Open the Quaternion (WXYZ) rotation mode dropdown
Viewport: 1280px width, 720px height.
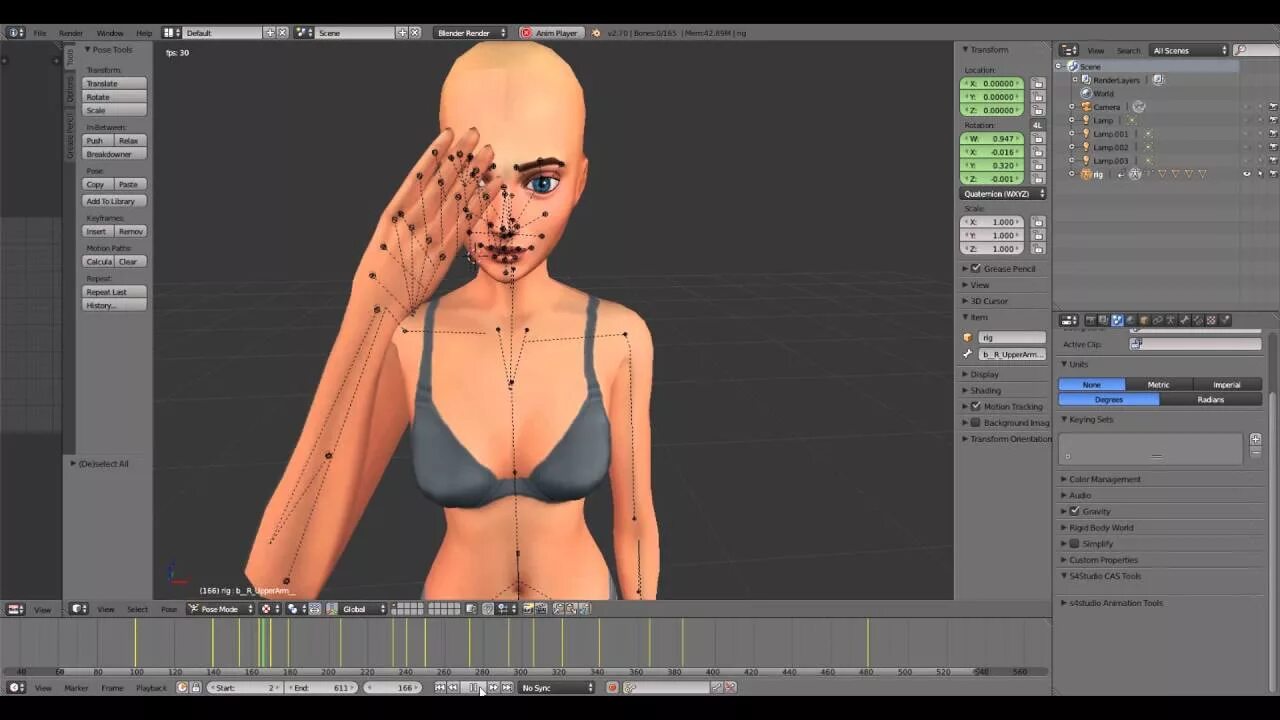point(1003,194)
